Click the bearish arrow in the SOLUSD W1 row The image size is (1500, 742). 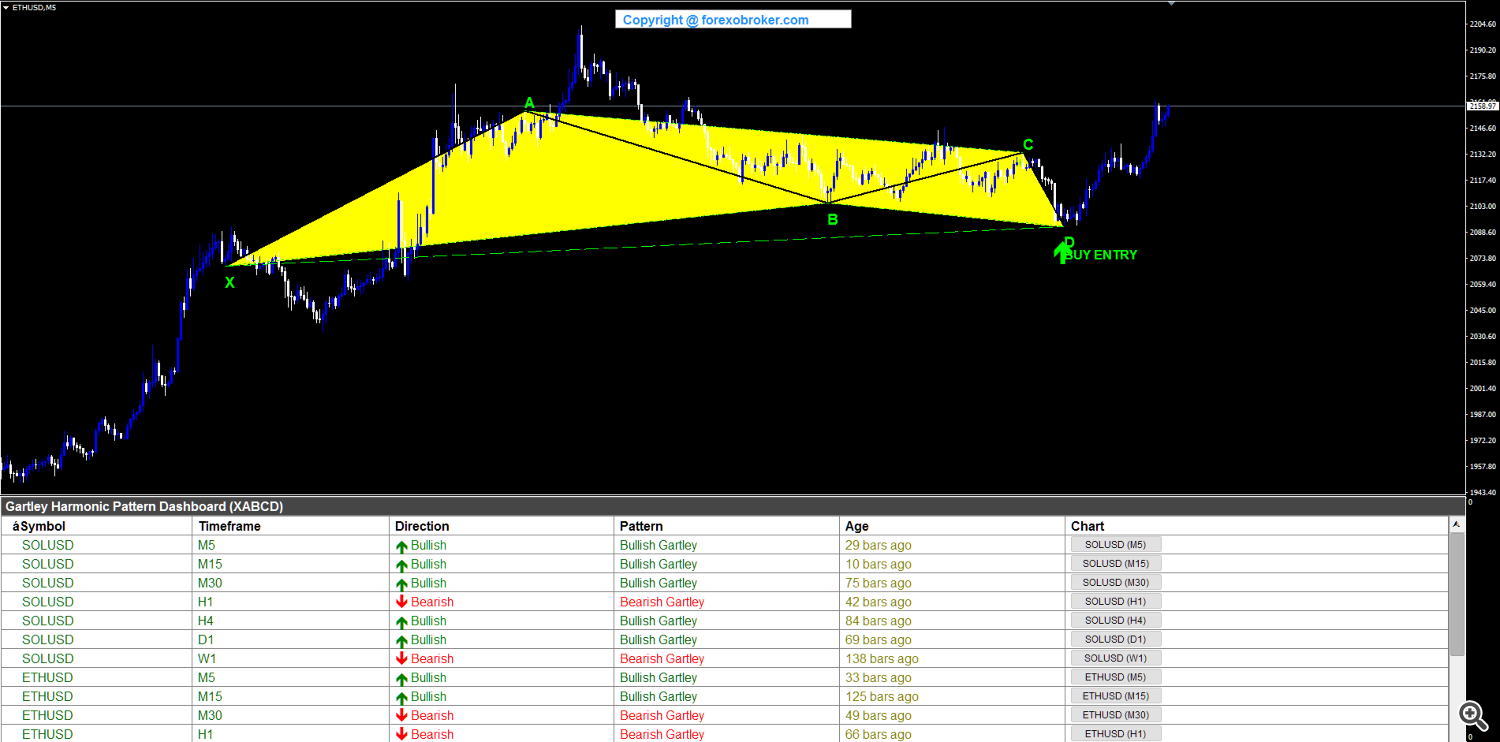(402, 659)
